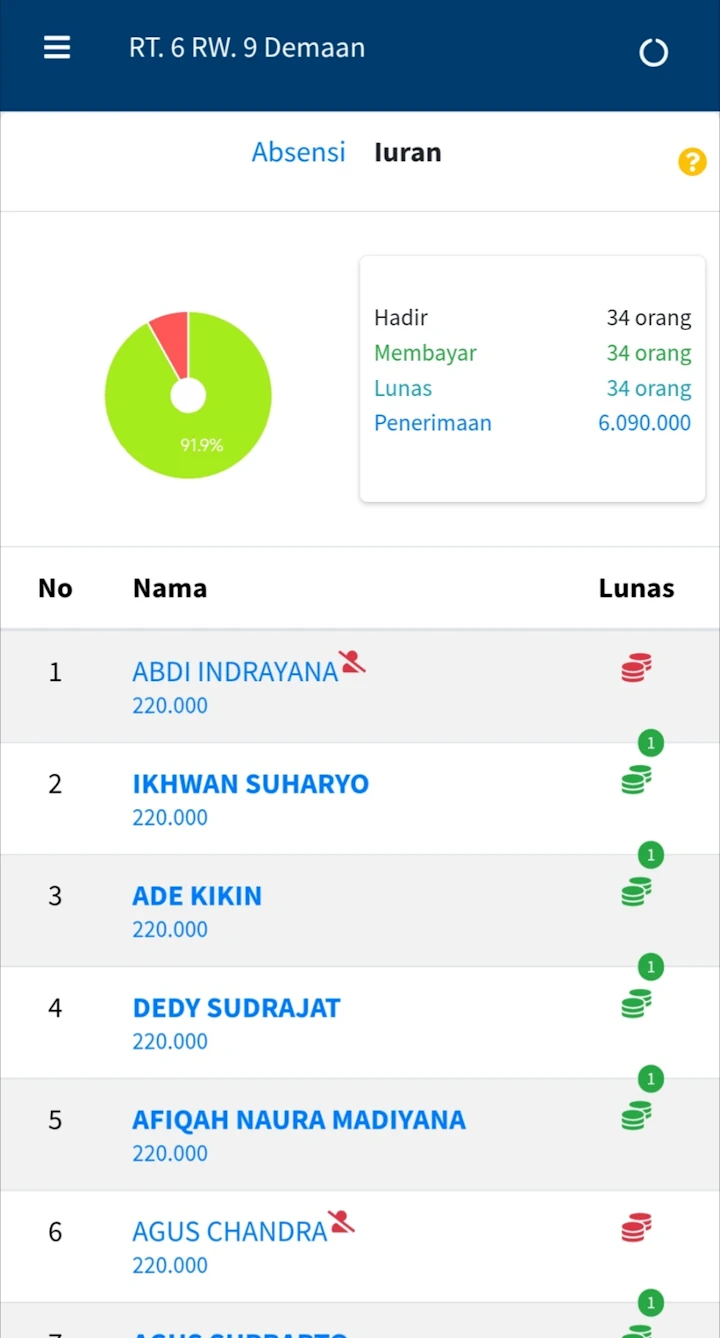Tap absent-person icon beside Agus Chandra
The width and height of the screenshot is (720, 1338).
pos(341,1221)
